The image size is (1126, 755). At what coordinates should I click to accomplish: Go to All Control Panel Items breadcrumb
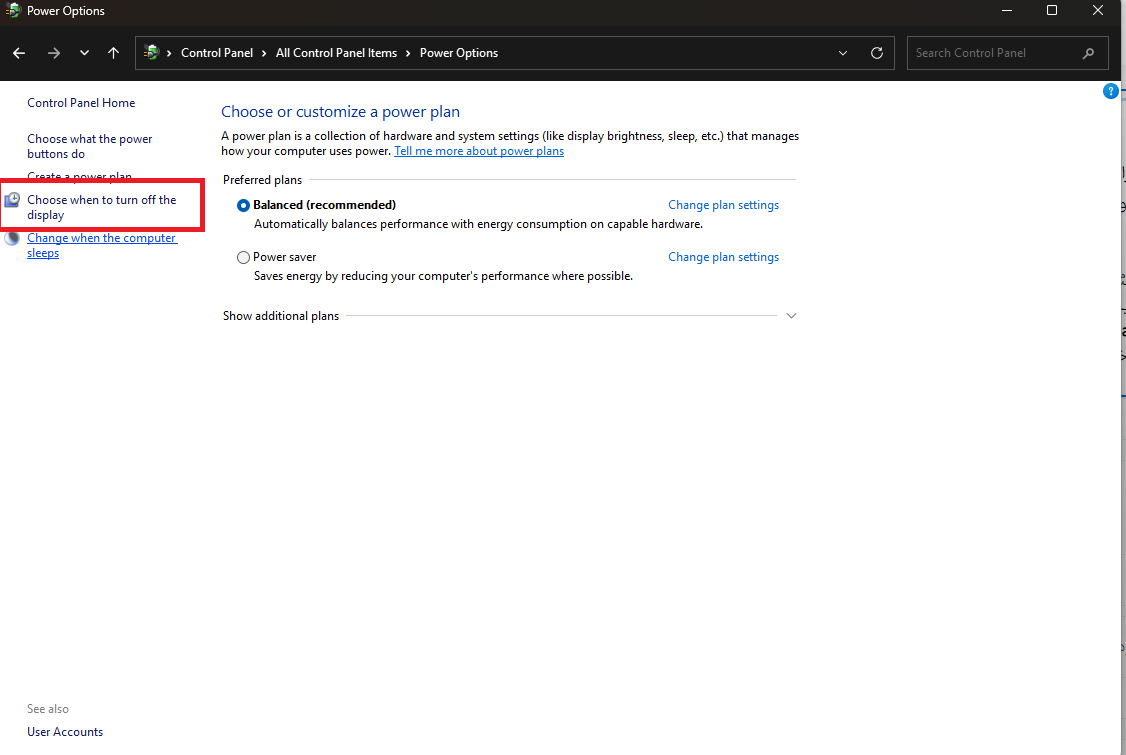336,53
